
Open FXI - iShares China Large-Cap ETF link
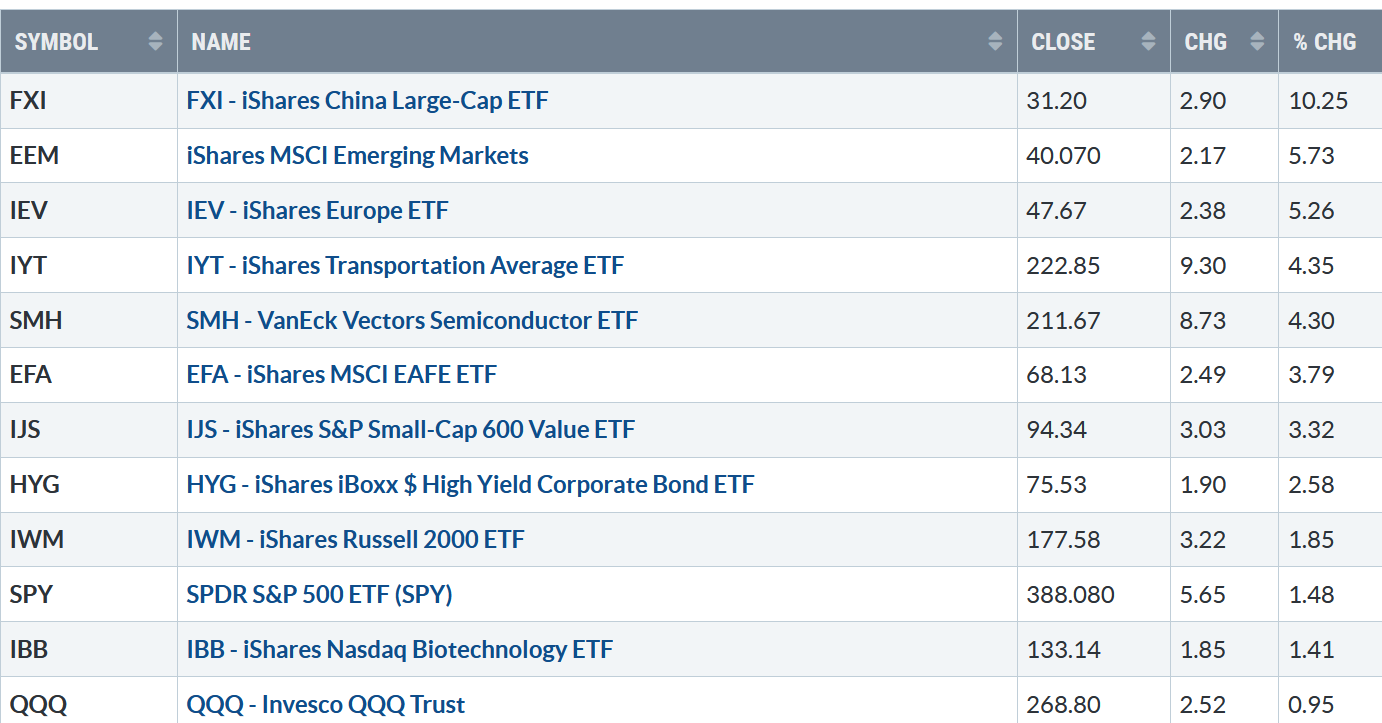pyautogui.click(x=367, y=100)
